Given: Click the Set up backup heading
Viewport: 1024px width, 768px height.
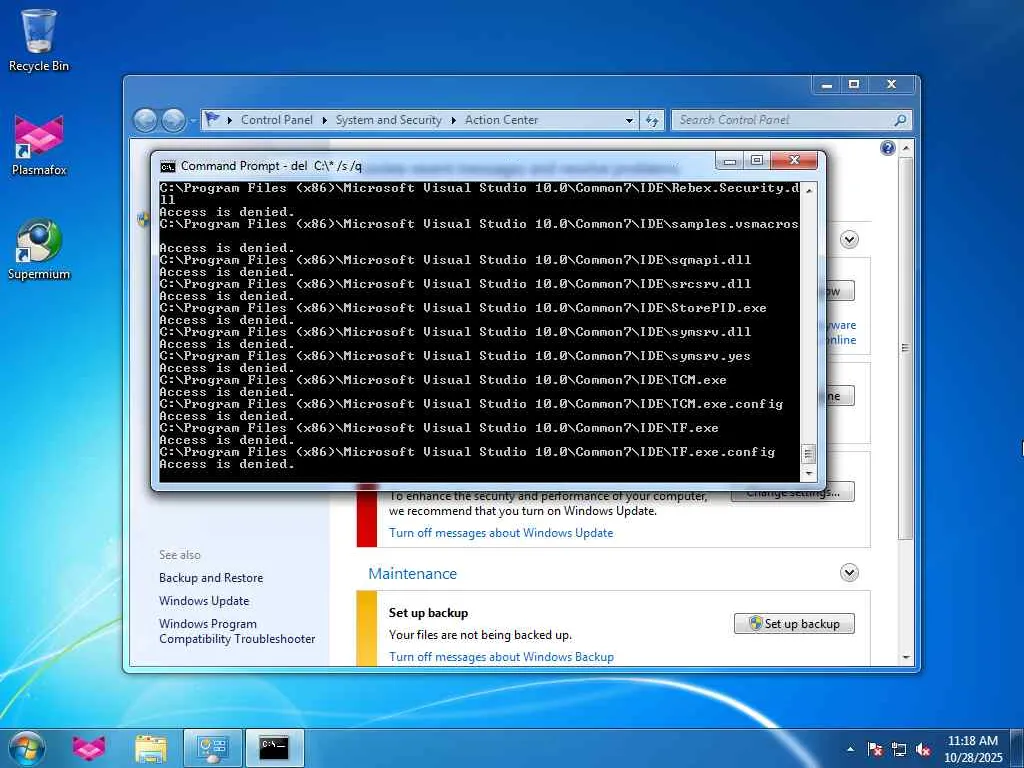Looking at the screenshot, I should point(428,613).
